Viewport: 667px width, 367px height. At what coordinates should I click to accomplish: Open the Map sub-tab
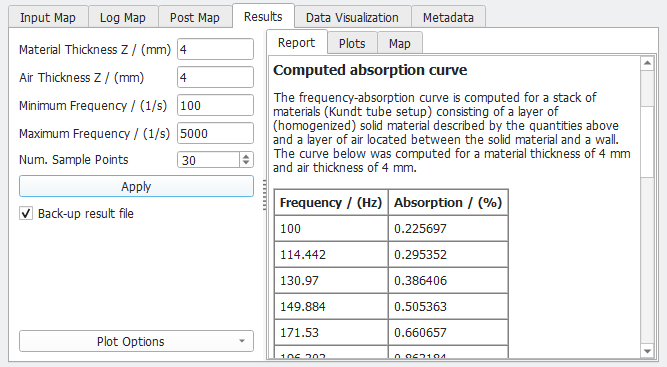[400, 43]
